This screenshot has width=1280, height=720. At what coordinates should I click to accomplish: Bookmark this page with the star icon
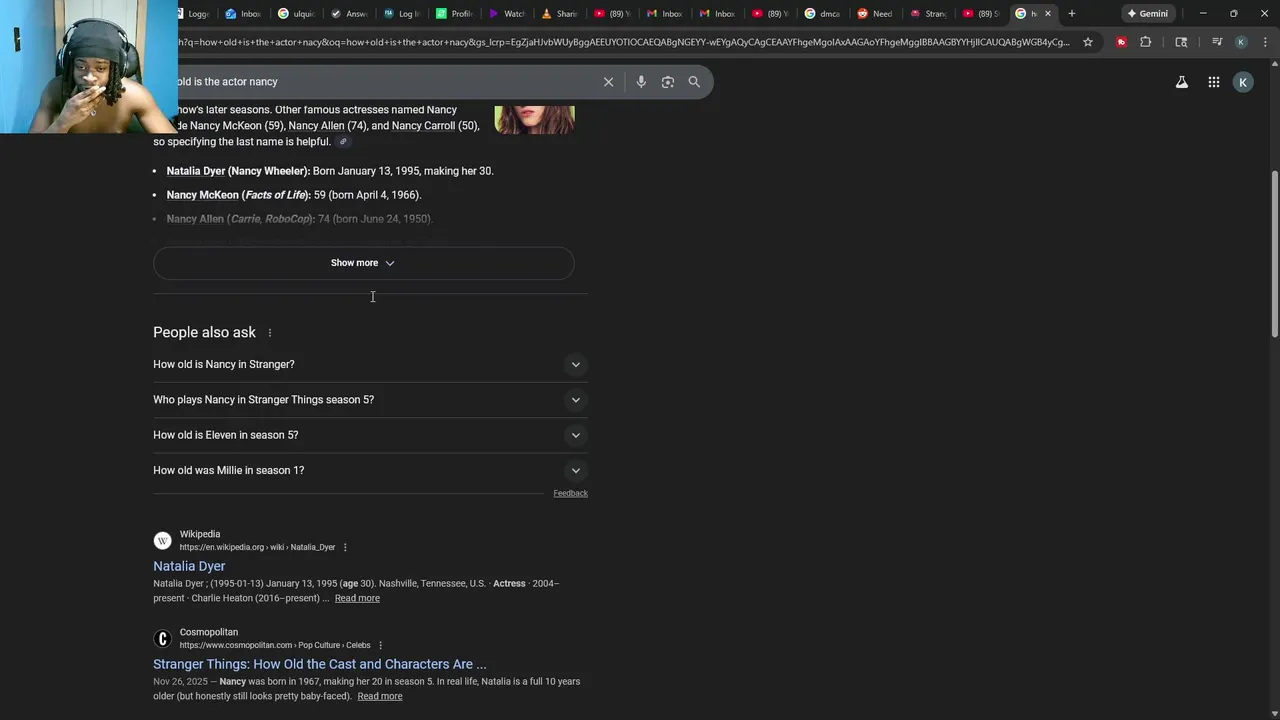point(1088,42)
